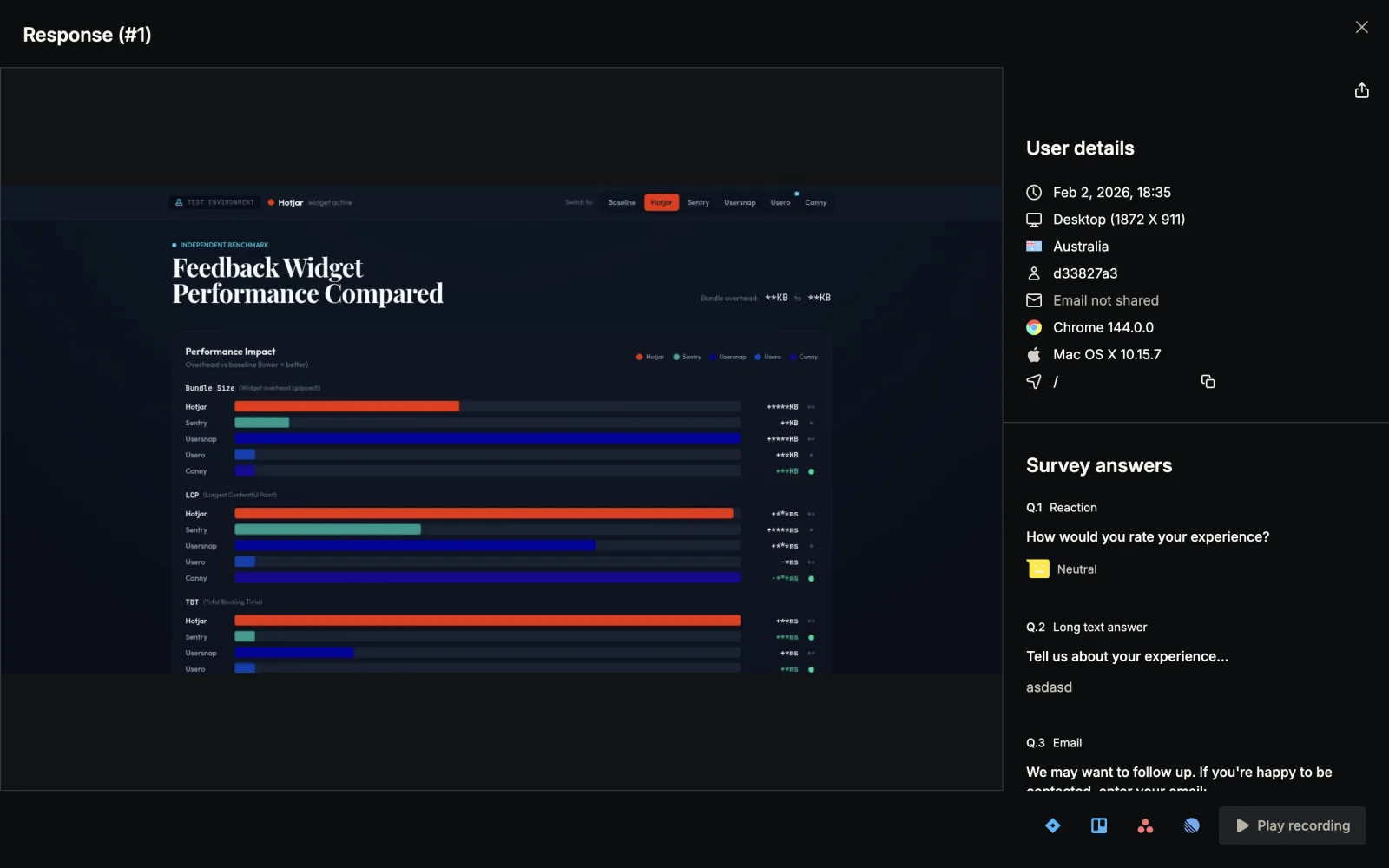Send the response to Trello via the board icon
The height and width of the screenshot is (868, 1389).
coord(1099,825)
